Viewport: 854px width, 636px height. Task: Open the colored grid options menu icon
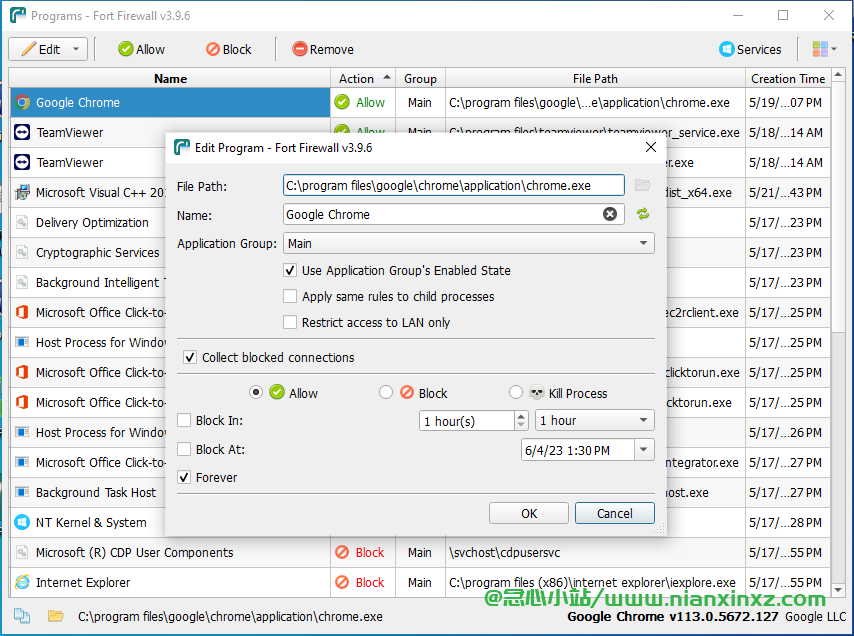(x=824, y=50)
